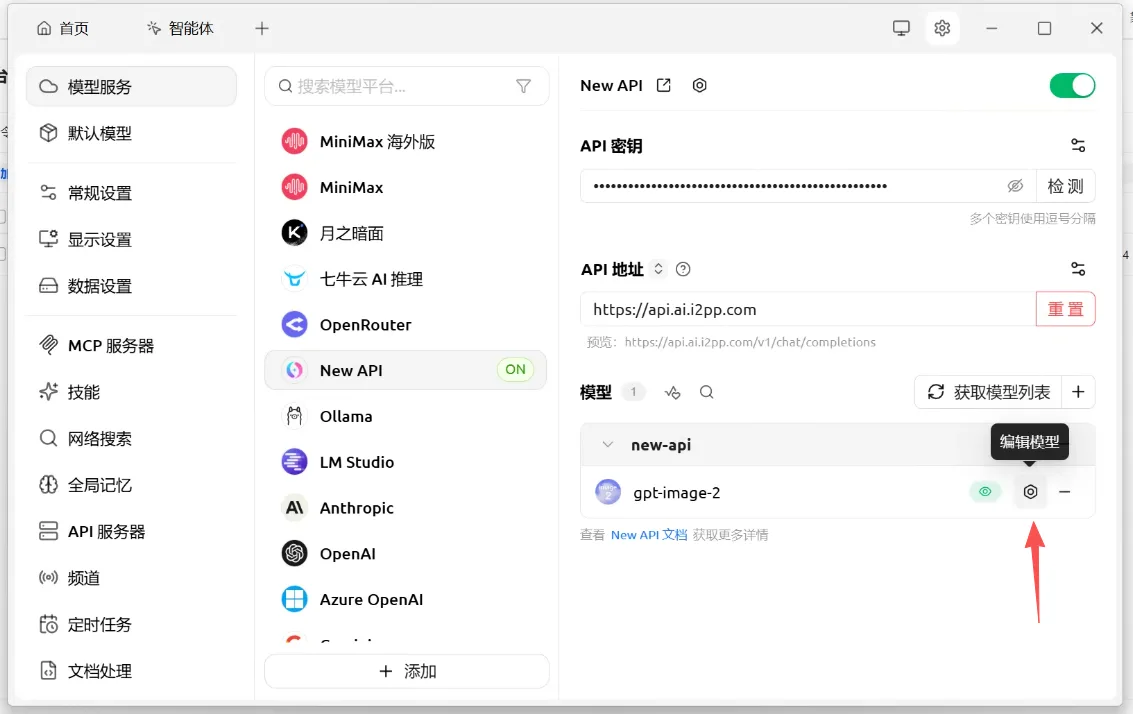This screenshot has height=714, width=1133.
Task: Toggle New API provider enable switch
Action: 1072,85
